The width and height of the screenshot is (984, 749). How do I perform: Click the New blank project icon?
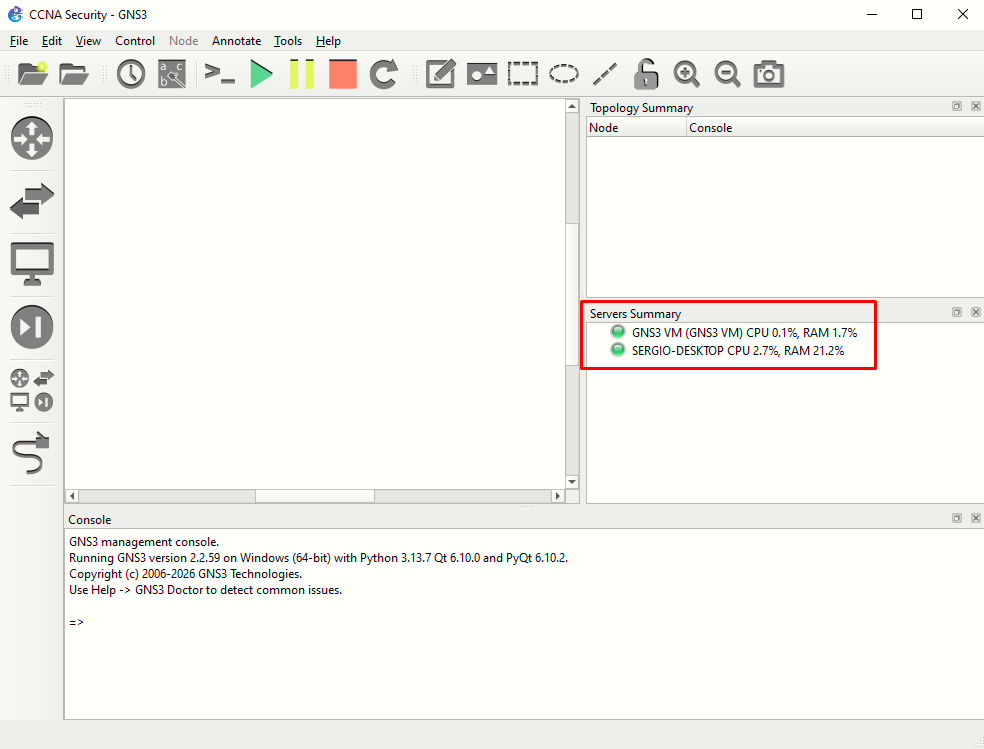point(33,74)
